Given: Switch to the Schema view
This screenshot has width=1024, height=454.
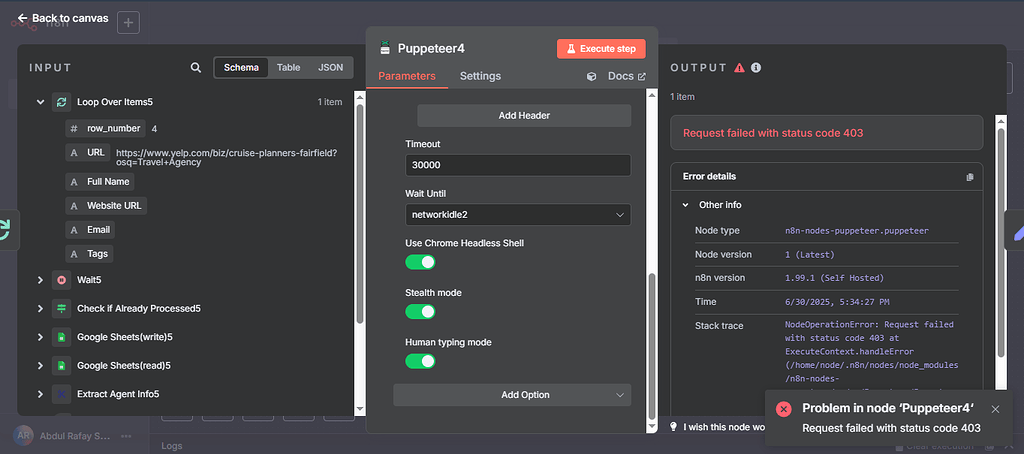Looking at the screenshot, I should 241,67.
